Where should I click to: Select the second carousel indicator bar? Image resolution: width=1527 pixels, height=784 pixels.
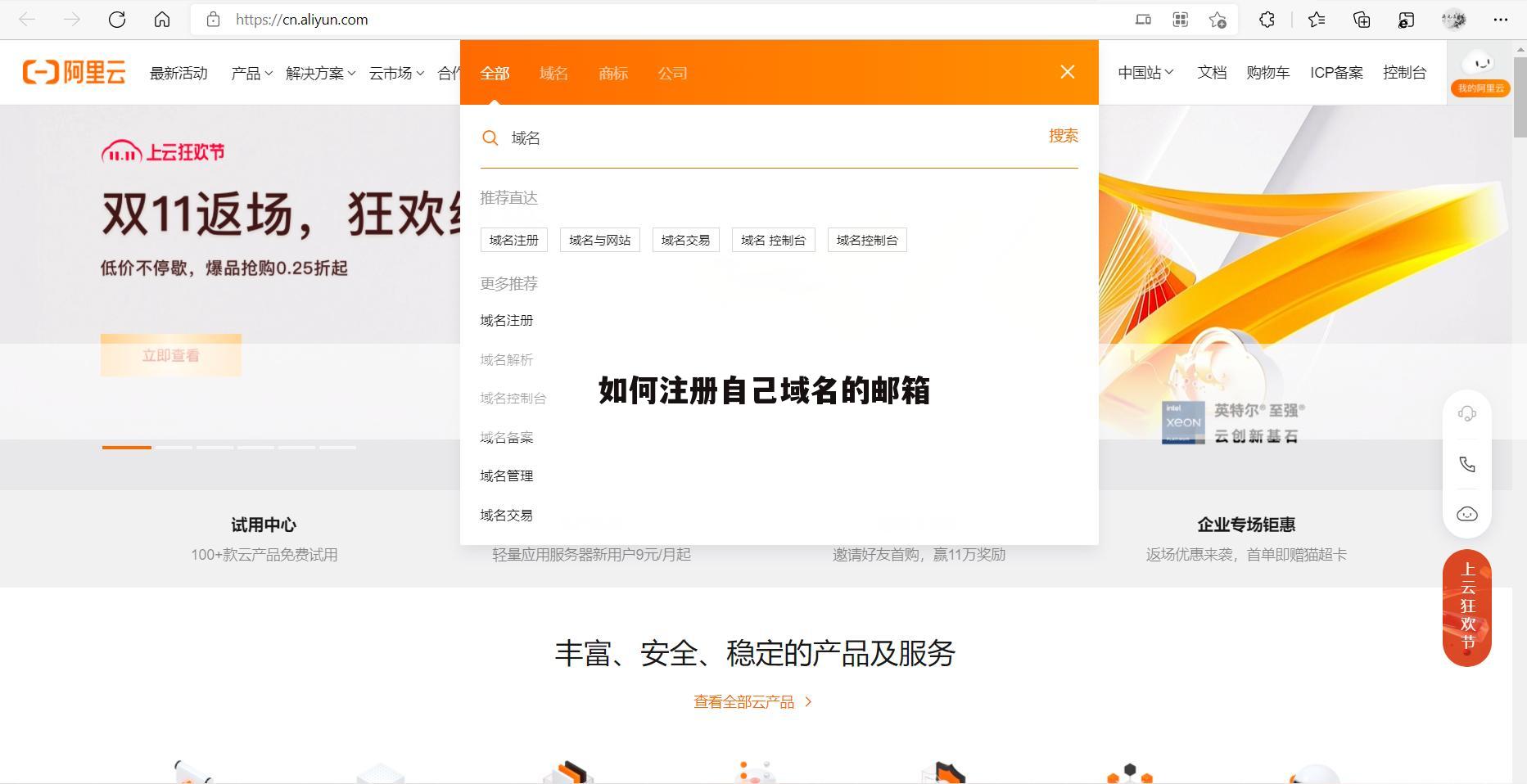(x=174, y=447)
